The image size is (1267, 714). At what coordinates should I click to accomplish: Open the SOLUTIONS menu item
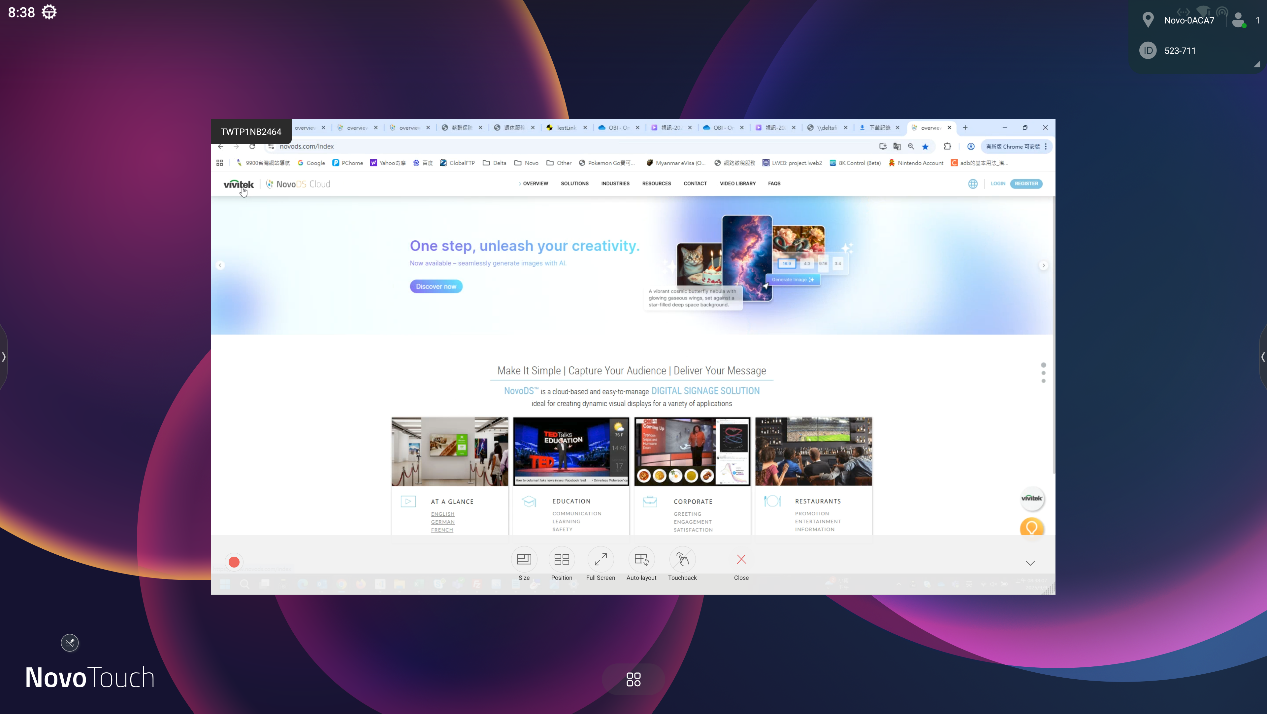[575, 184]
